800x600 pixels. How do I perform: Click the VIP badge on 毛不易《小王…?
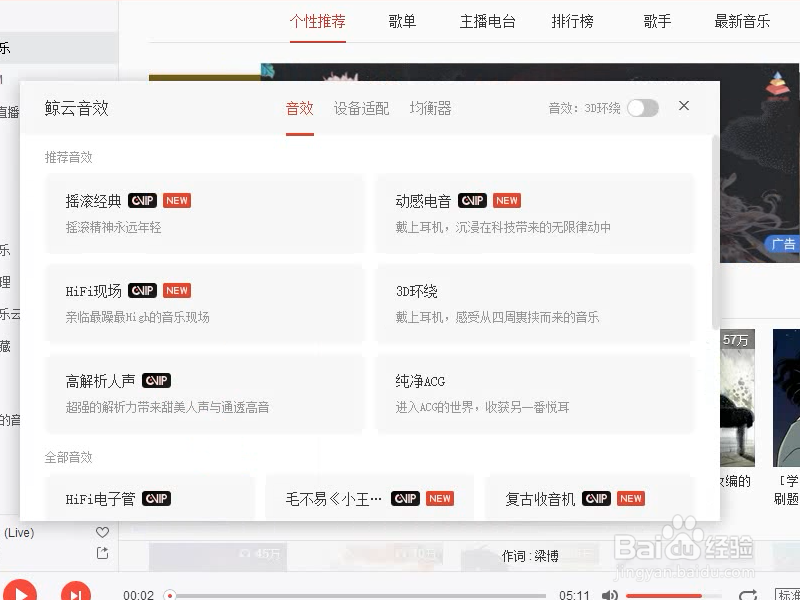(406, 498)
